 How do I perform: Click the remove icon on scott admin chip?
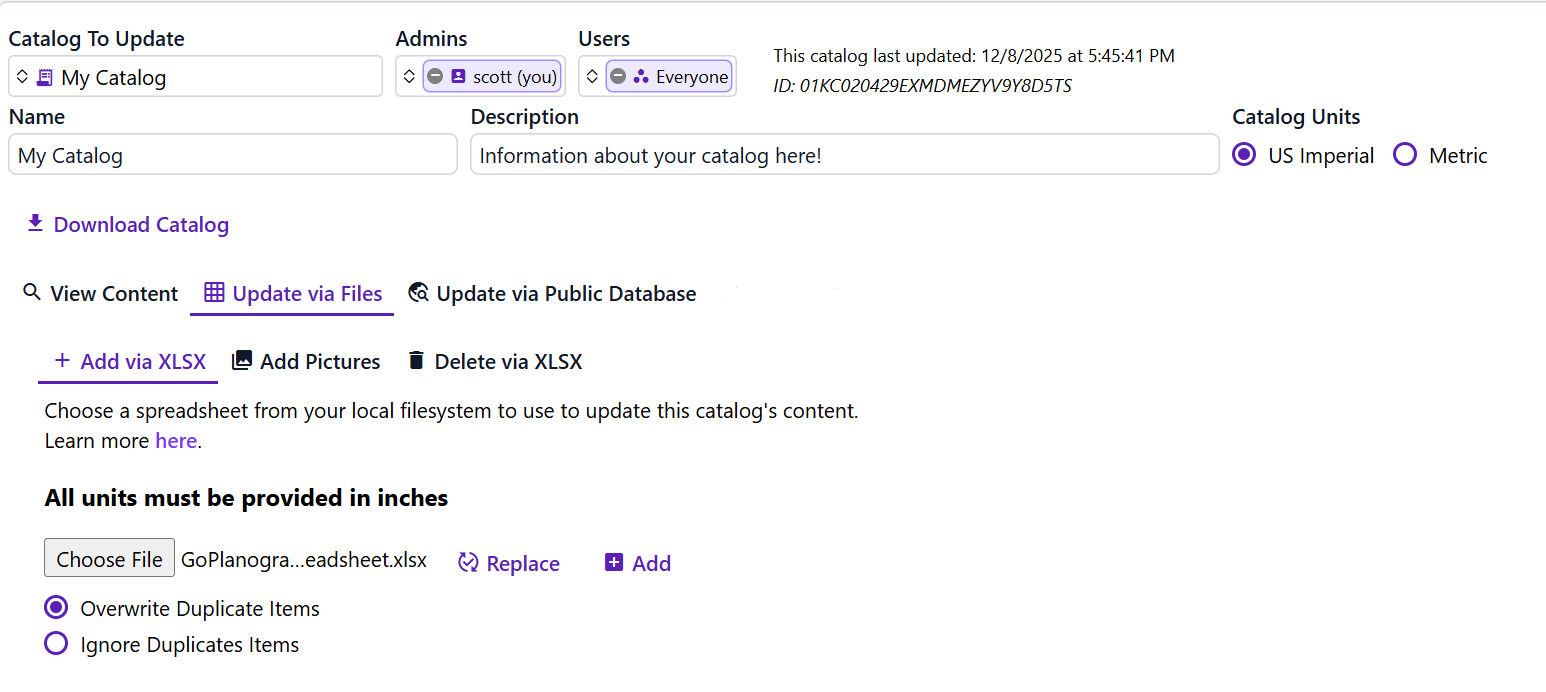[435, 77]
